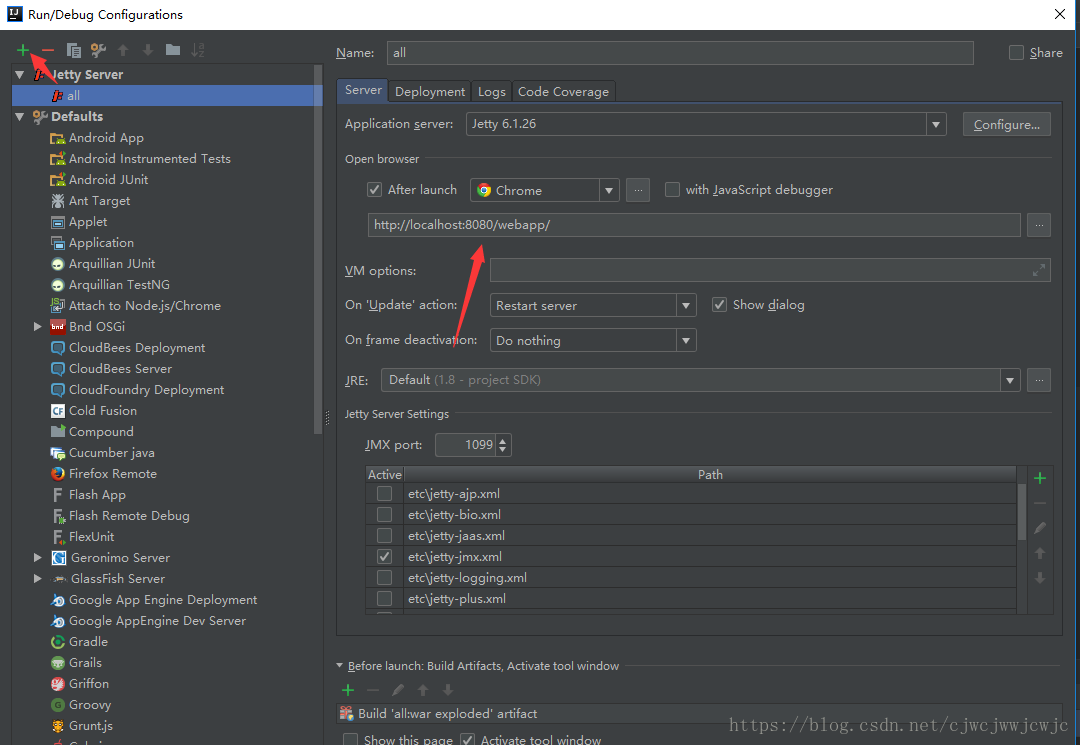1080x745 pixels.
Task: Click the browse ellipsis next to Chrome dropdown
Action: (x=638, y=190)
